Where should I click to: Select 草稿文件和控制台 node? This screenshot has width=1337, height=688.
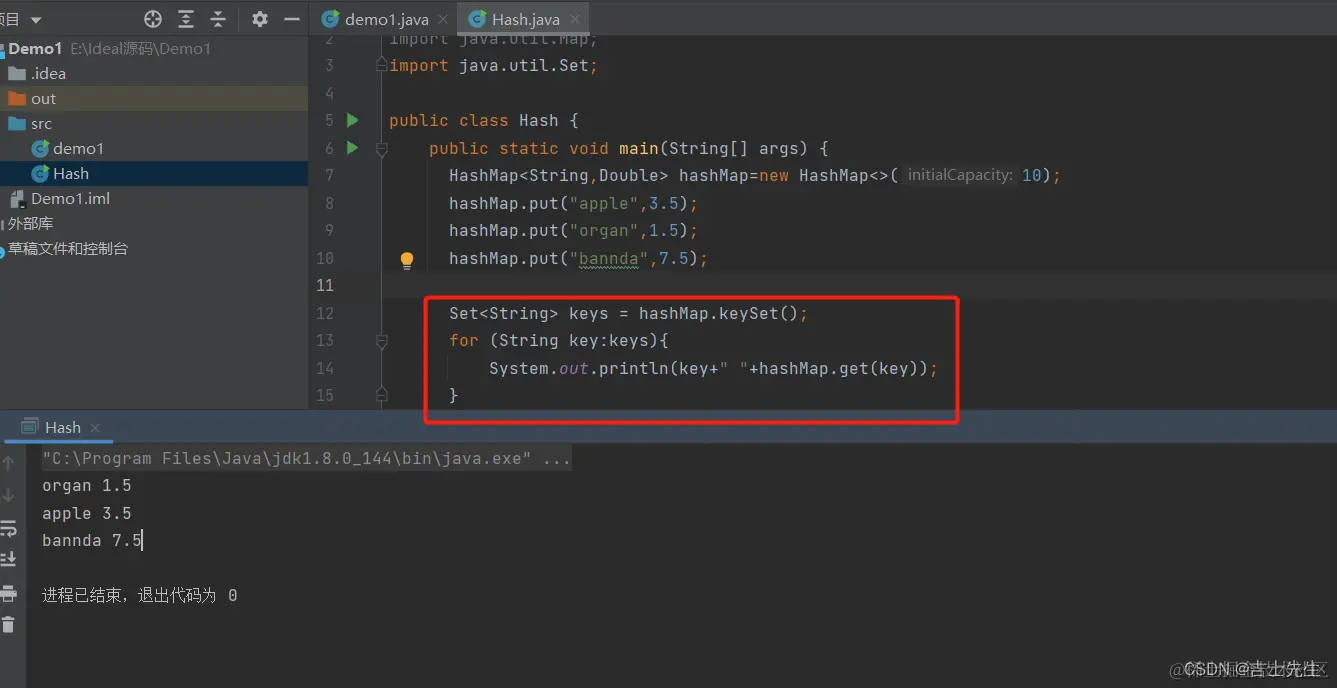pos(67,248)
